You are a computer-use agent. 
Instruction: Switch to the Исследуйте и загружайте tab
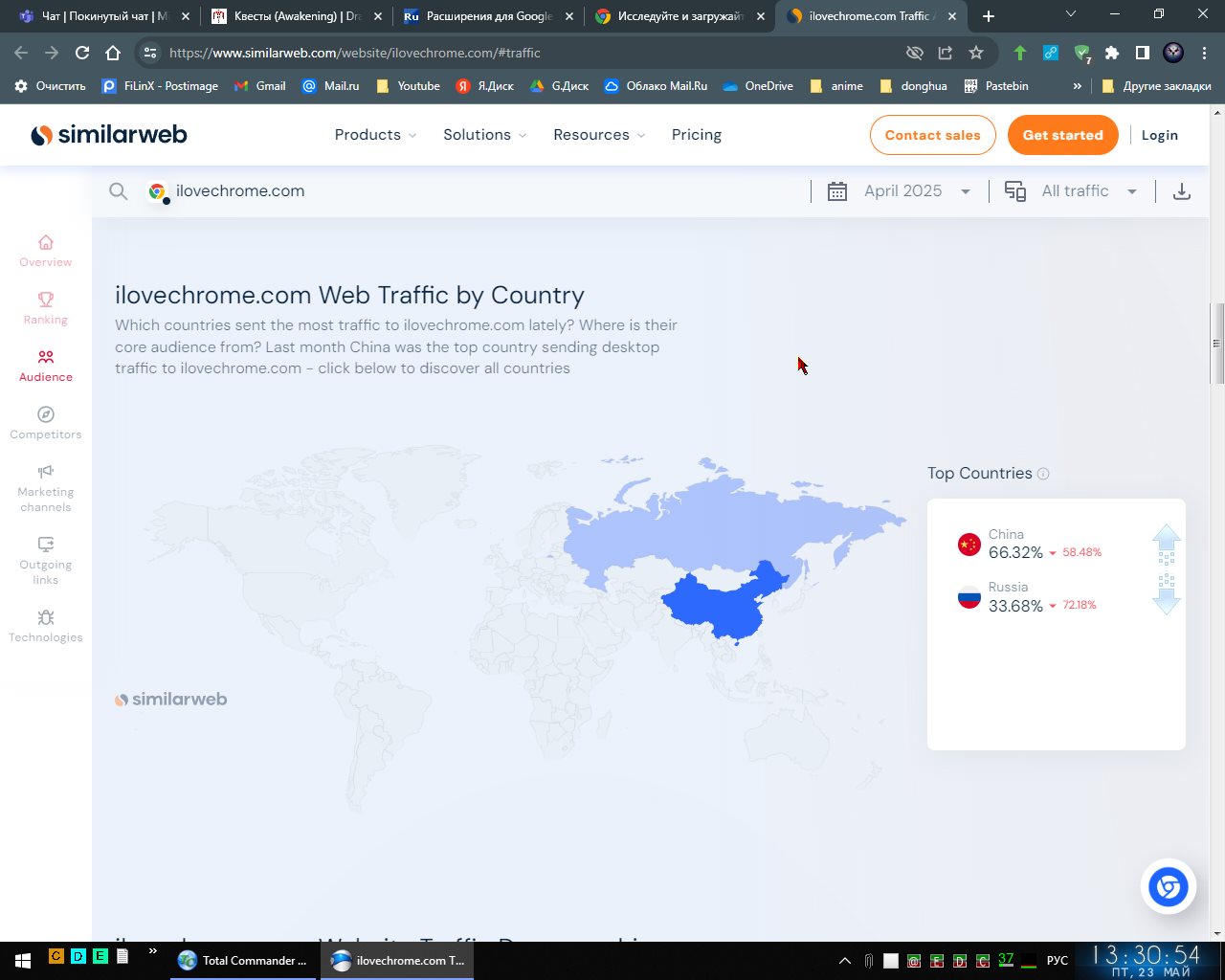pos(678,16)
